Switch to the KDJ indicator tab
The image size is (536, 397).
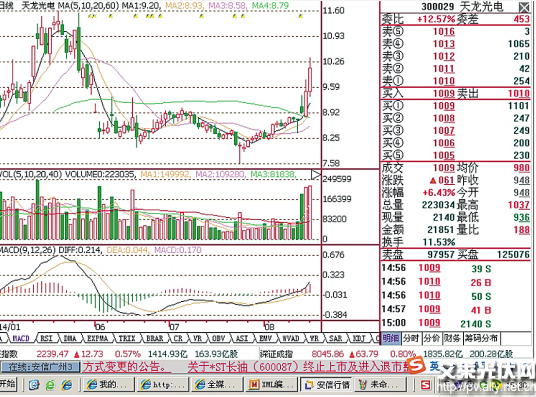click(x=359, y=339)
